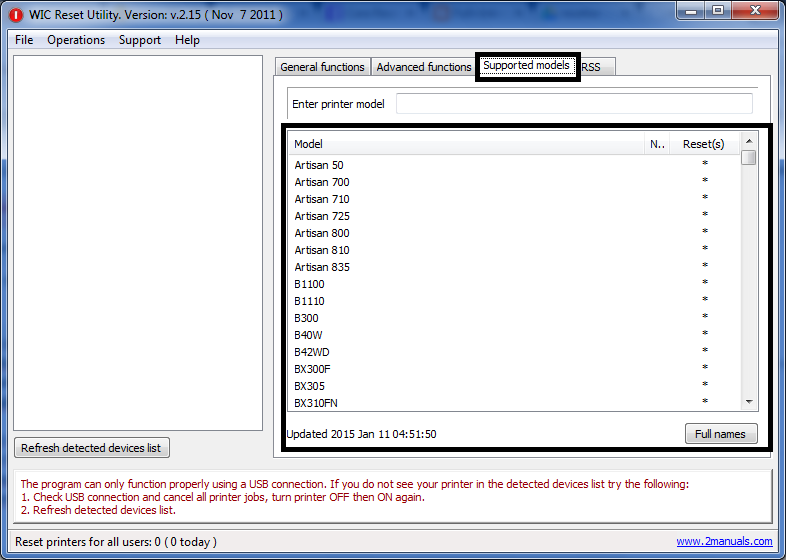Screen dimensions: 786x560
Task: Open the File menu
Action: (x=24, y=40)
